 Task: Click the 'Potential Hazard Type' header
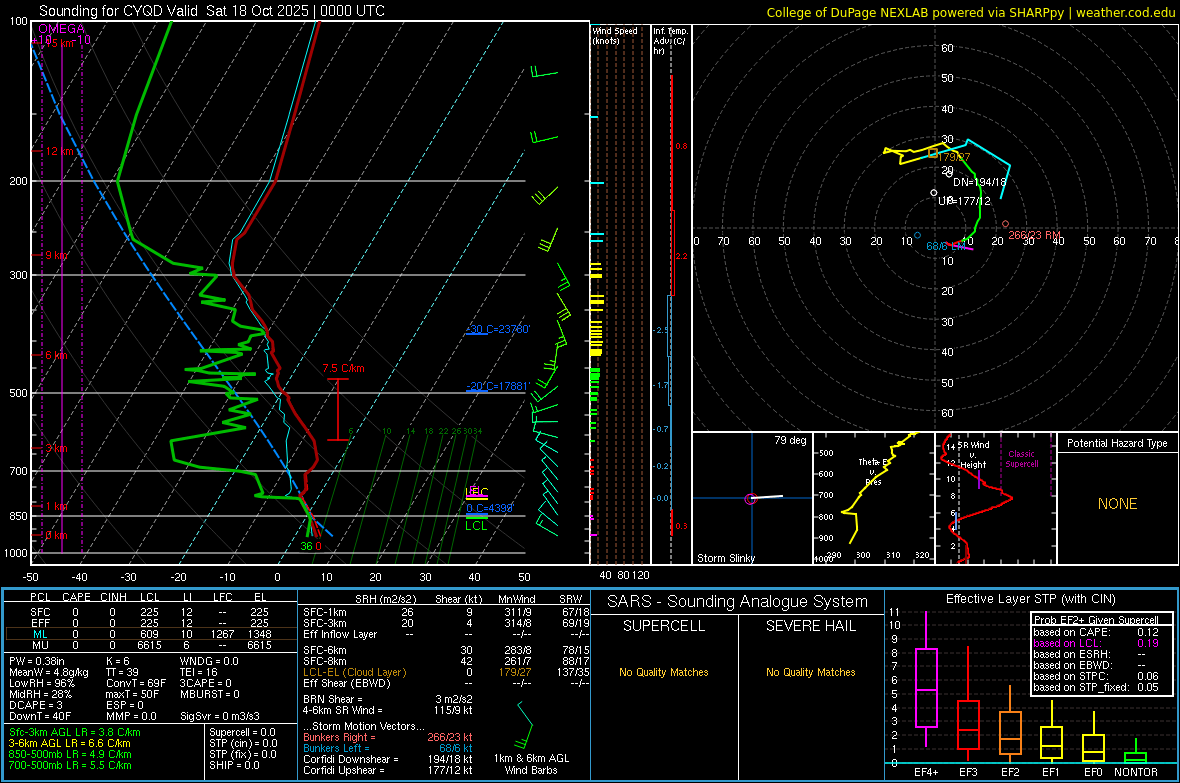pyautogui.click(x=1117, y=443)
